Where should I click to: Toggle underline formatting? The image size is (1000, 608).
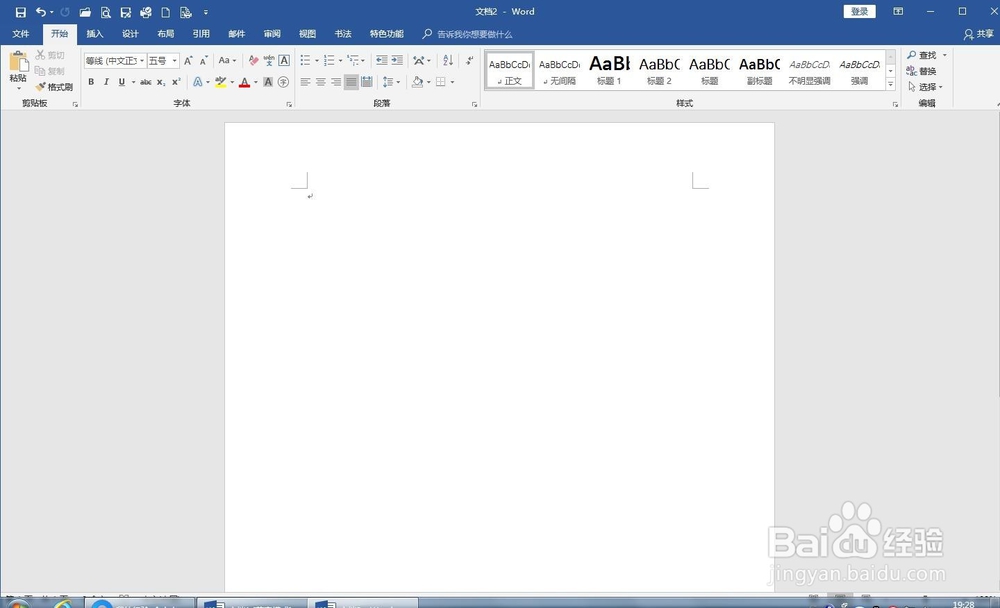[121, 82]
